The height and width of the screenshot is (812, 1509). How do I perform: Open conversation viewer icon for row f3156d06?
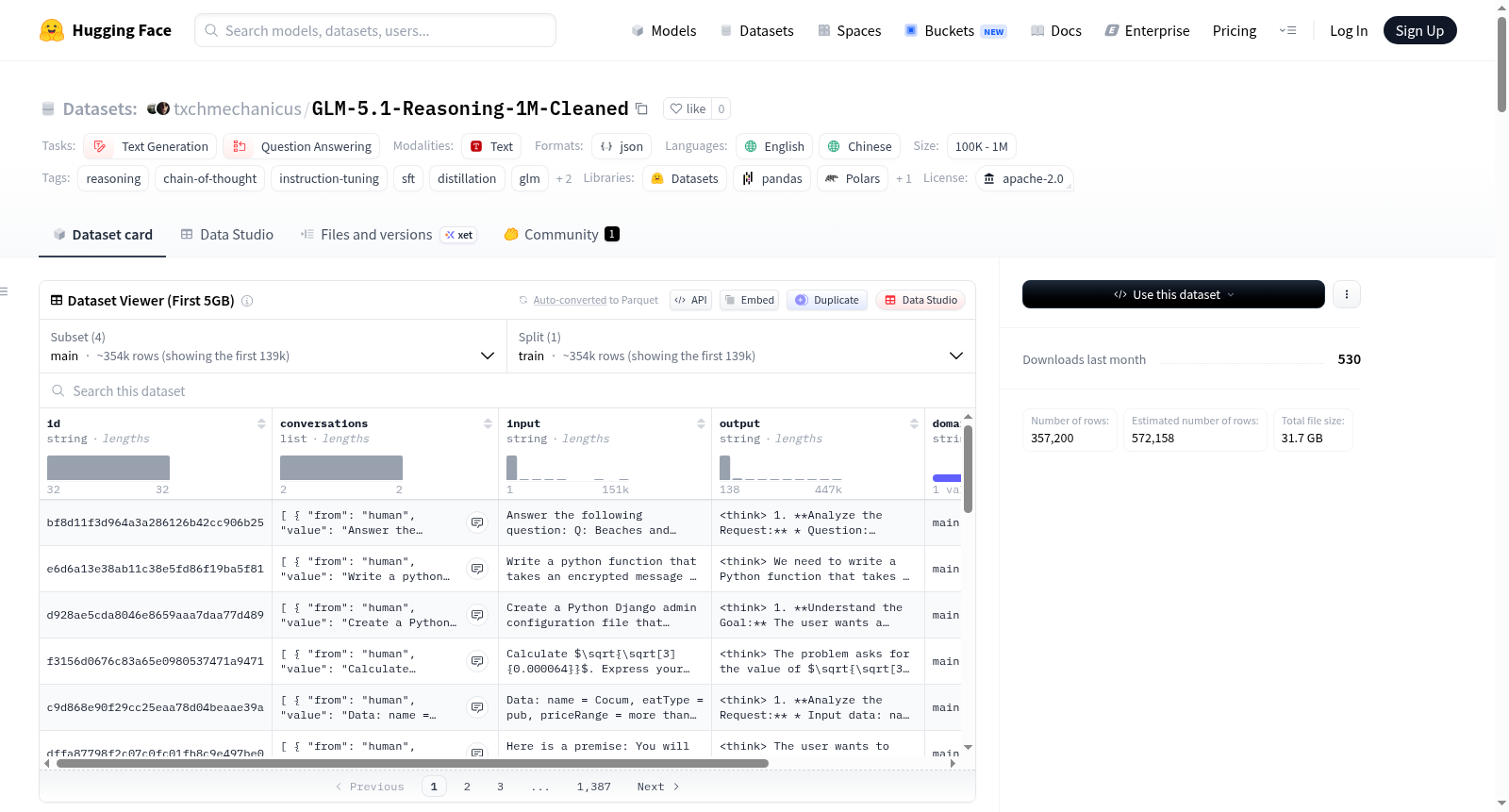point(477,661)
